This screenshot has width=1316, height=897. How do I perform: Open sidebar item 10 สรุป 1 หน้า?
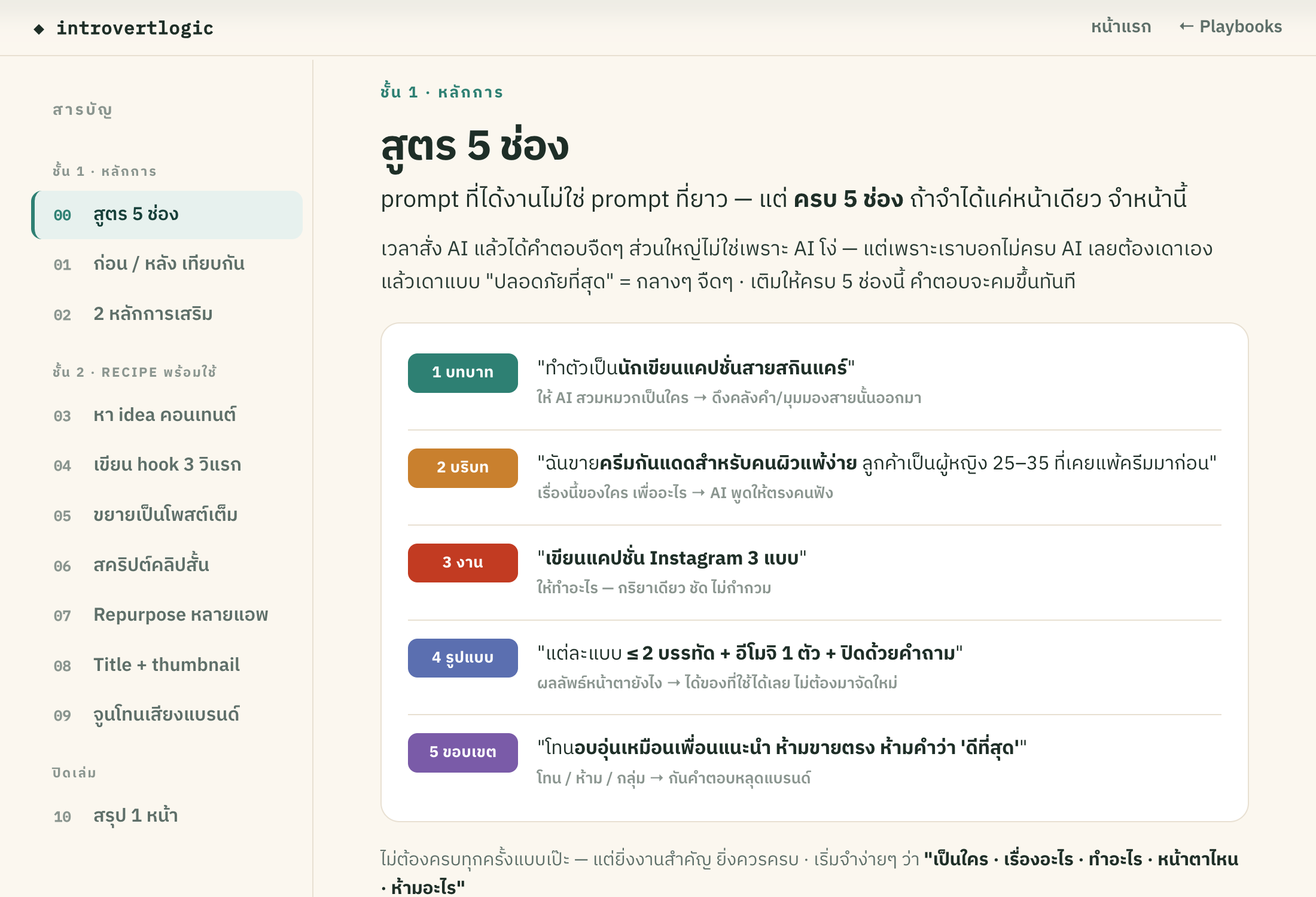[x=167, y=816]
